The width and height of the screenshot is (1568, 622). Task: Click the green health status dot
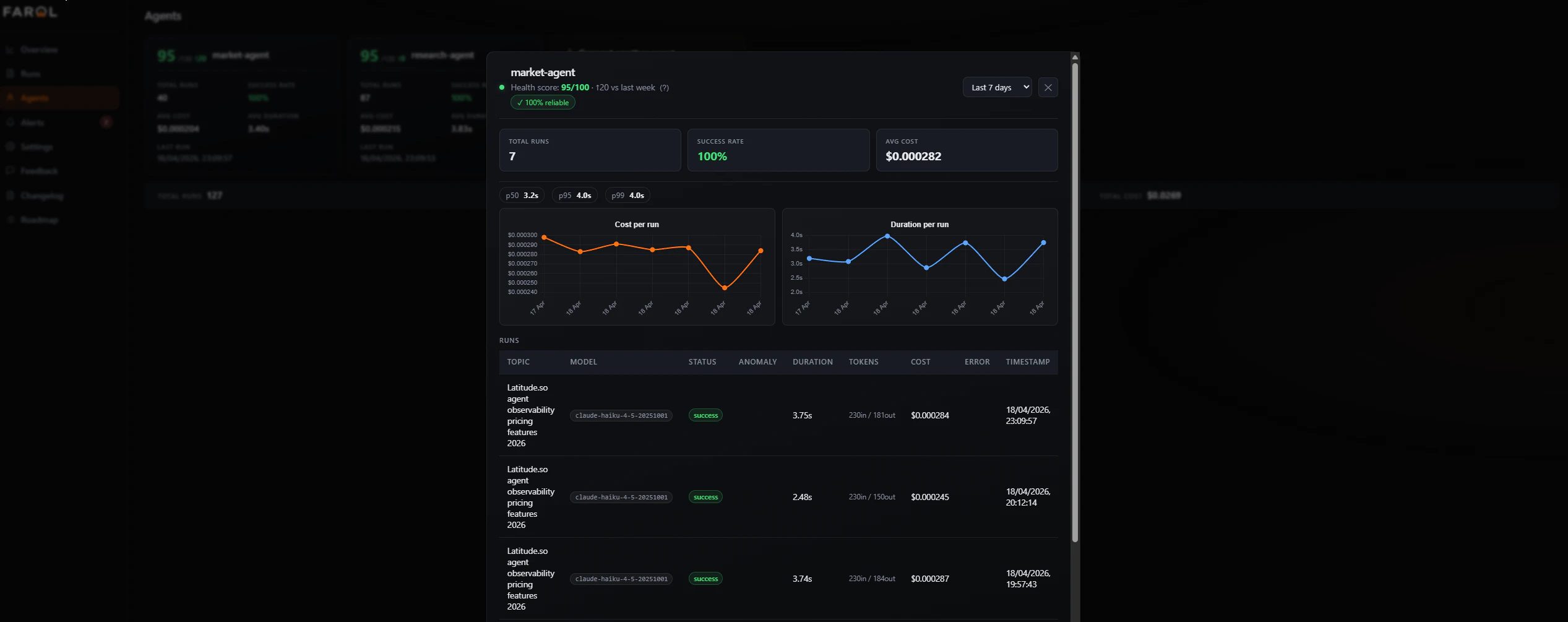(502, 87)
